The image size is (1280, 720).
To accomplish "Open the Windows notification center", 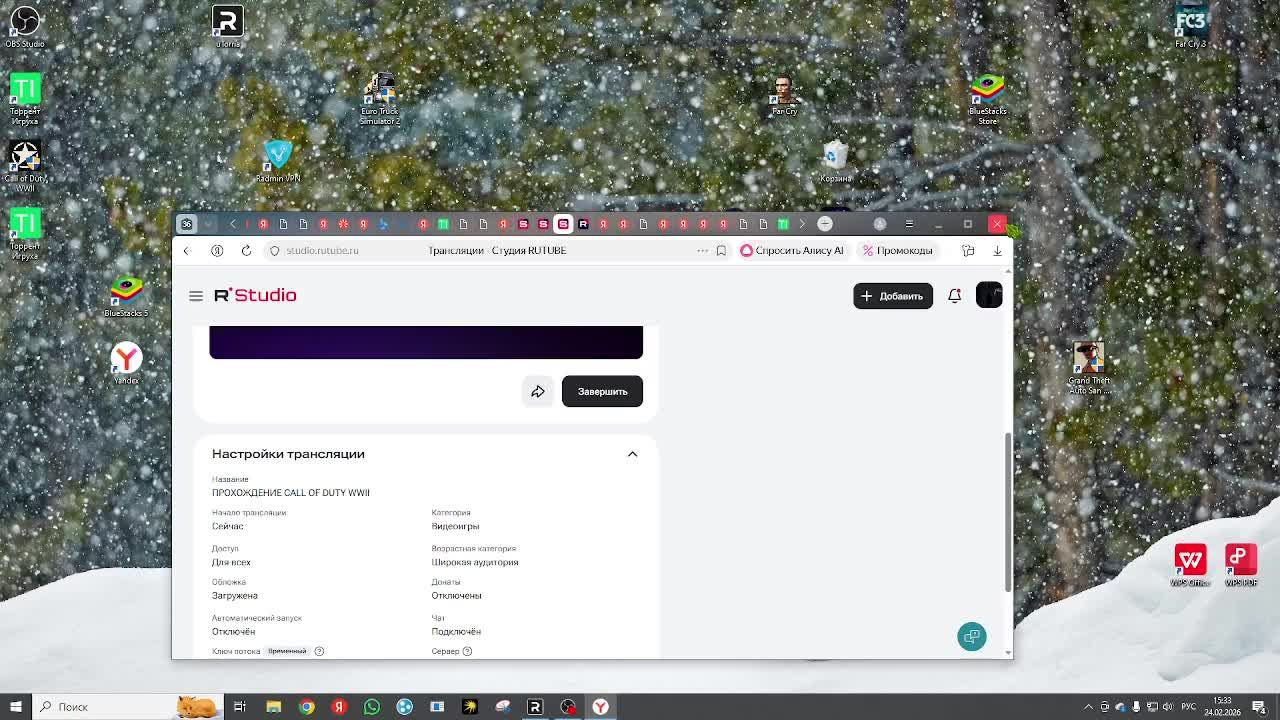I will coord(1259,707).
